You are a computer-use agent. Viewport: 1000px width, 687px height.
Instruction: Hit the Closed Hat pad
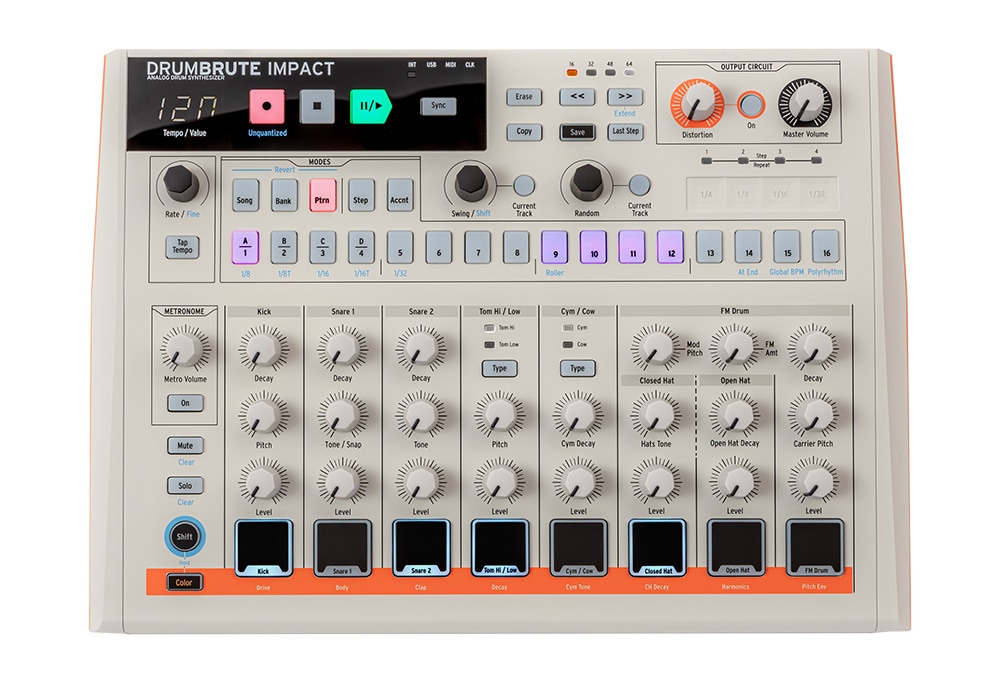tap(658, 549)
